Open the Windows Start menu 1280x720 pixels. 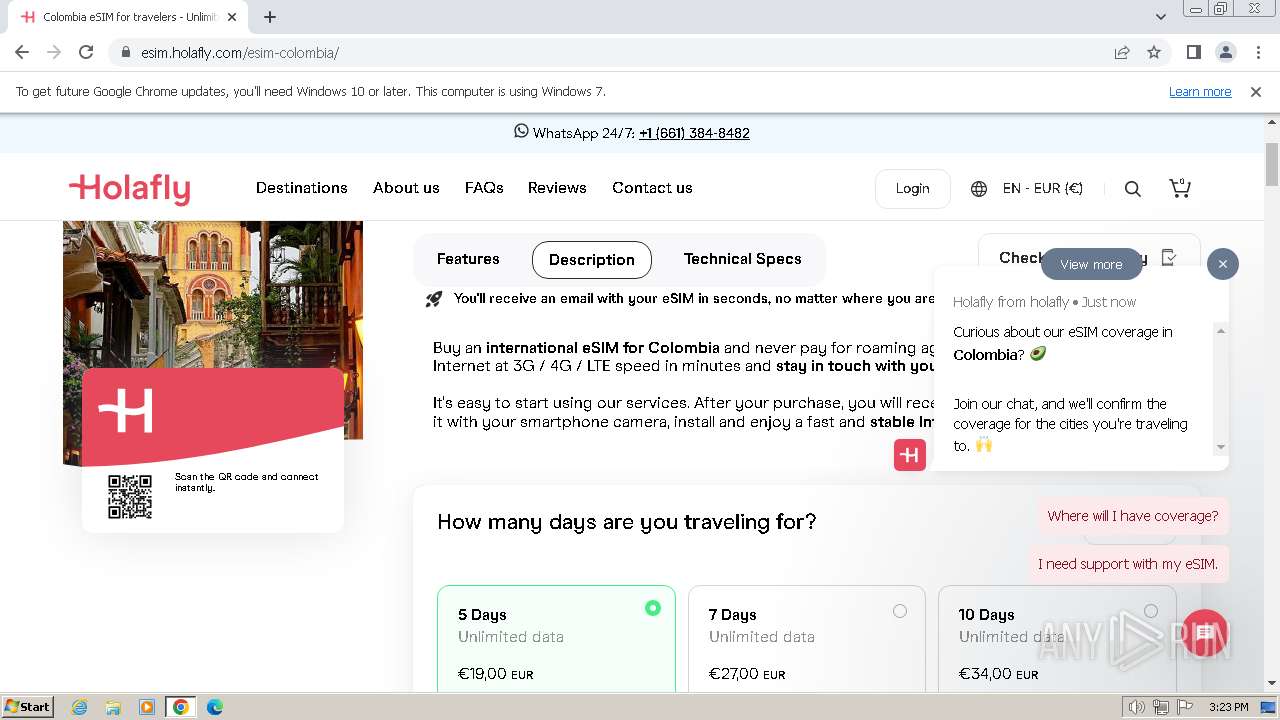coord(27,706)
